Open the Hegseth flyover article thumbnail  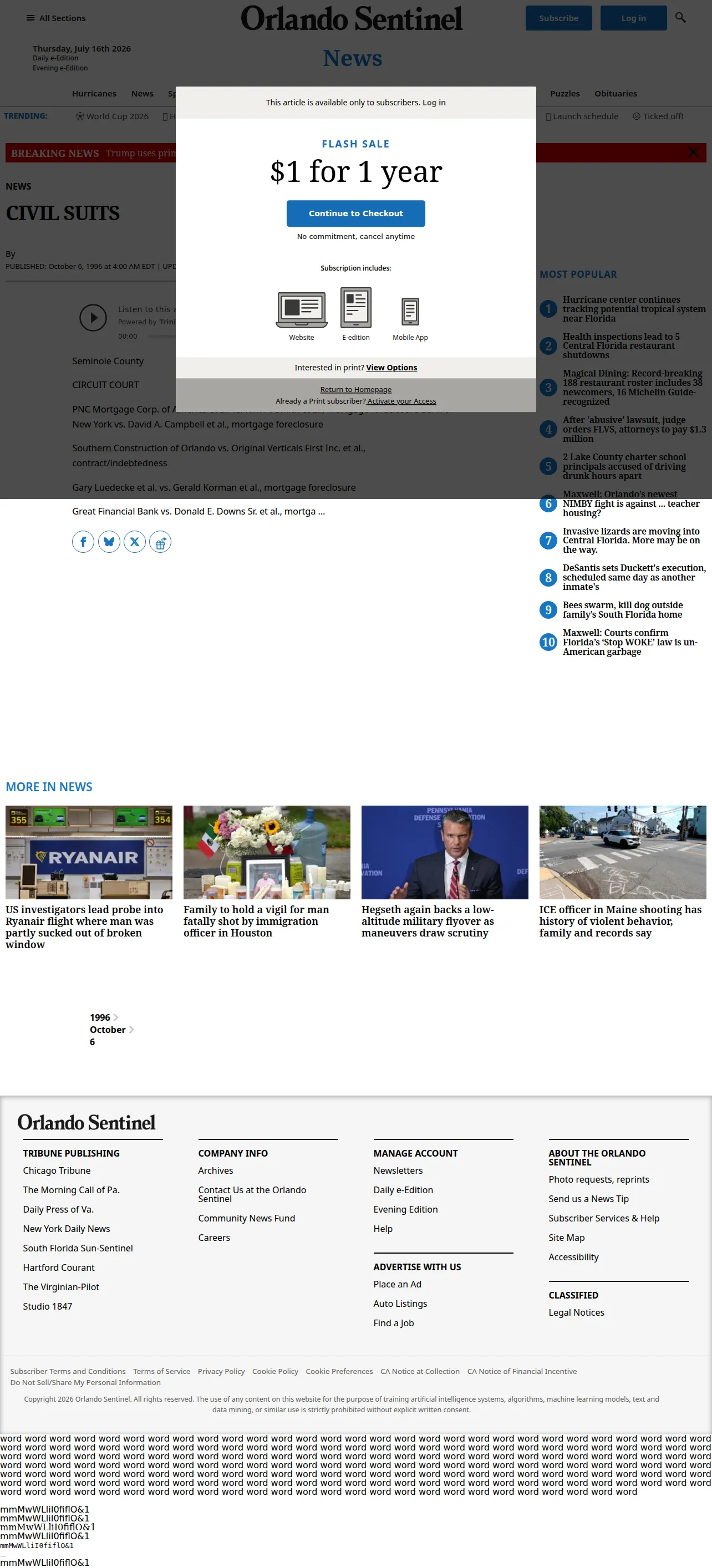click(x=445, y=852)
